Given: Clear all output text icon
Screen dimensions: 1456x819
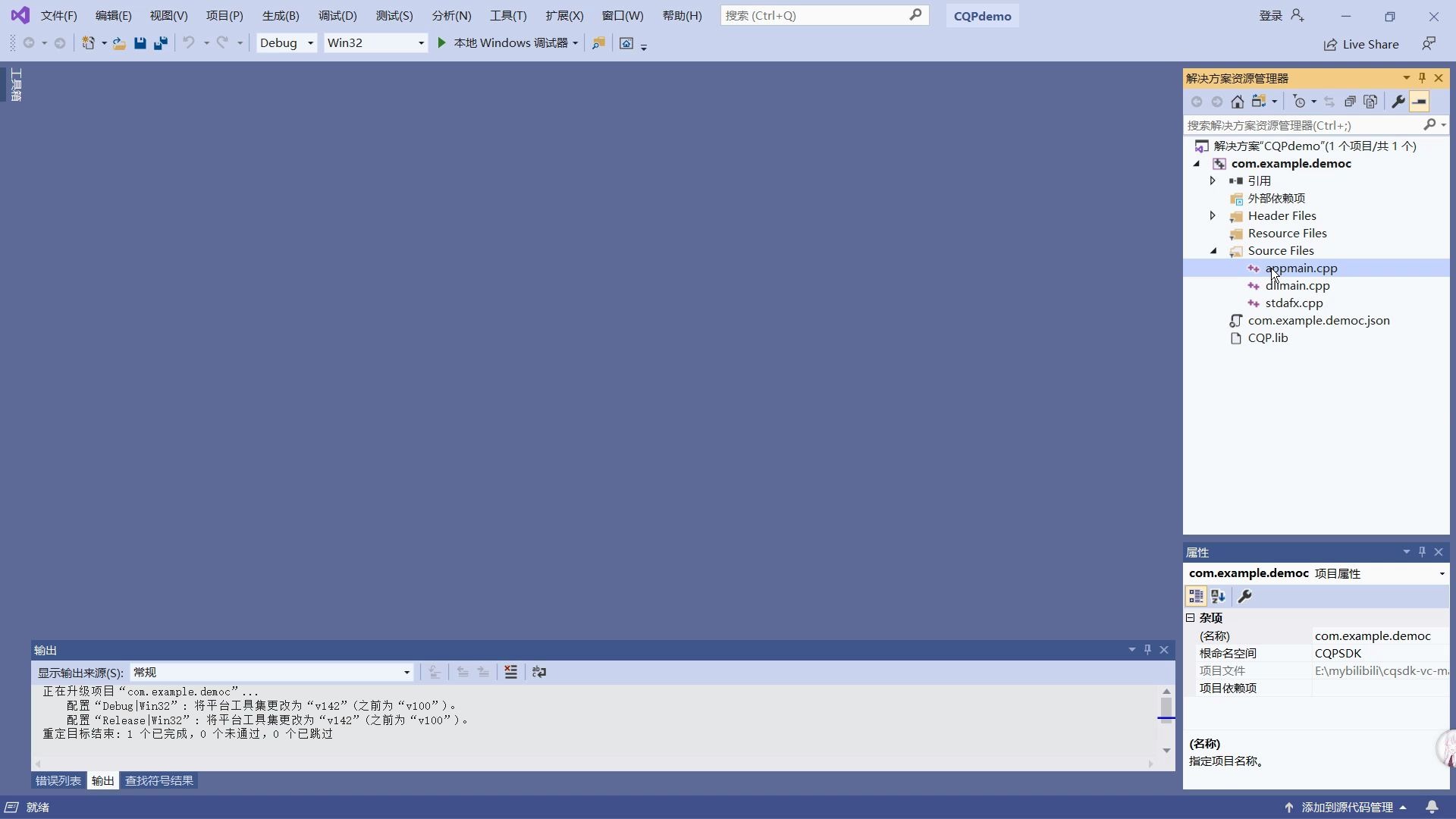Looking at the screenshot, I should (x=511, y=672).
